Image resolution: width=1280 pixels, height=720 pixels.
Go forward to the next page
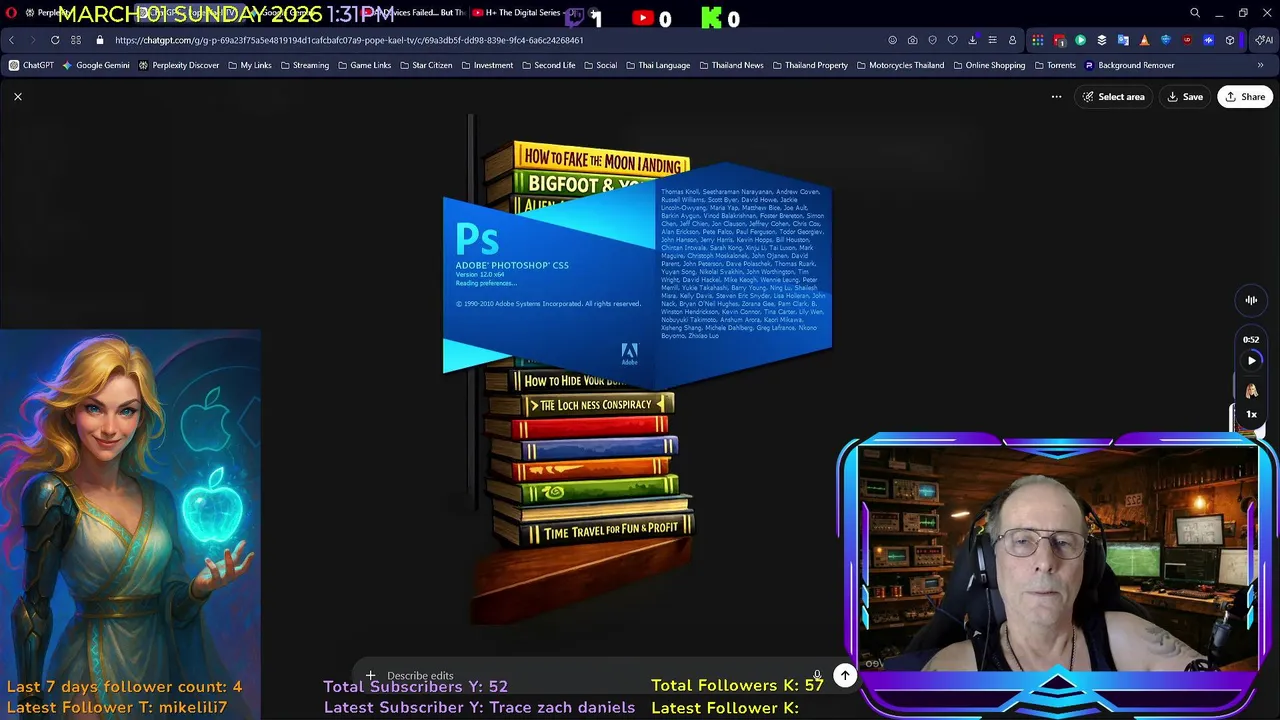coord(32,40)
